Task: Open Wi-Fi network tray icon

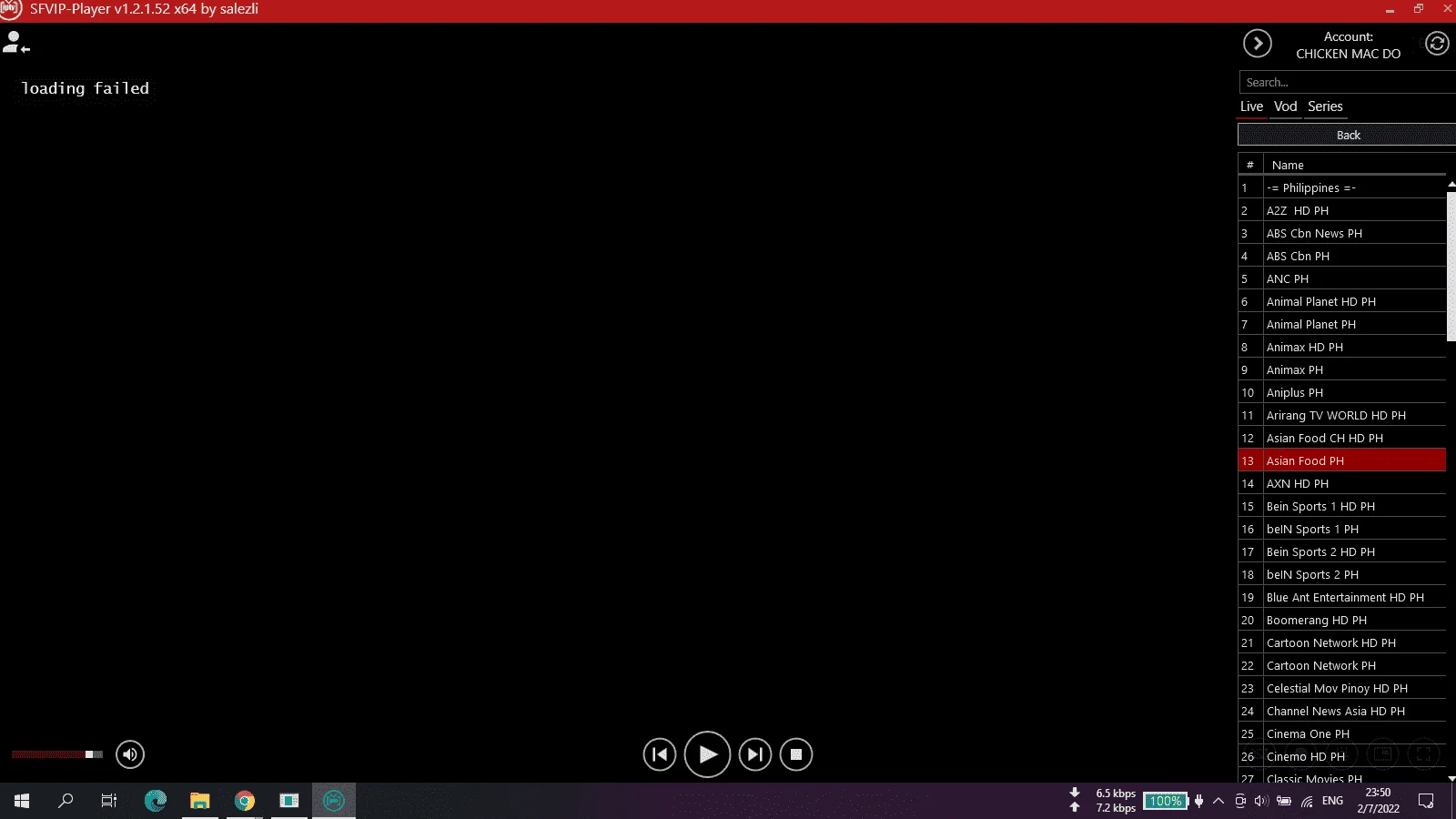Action: pos(1307,801)
